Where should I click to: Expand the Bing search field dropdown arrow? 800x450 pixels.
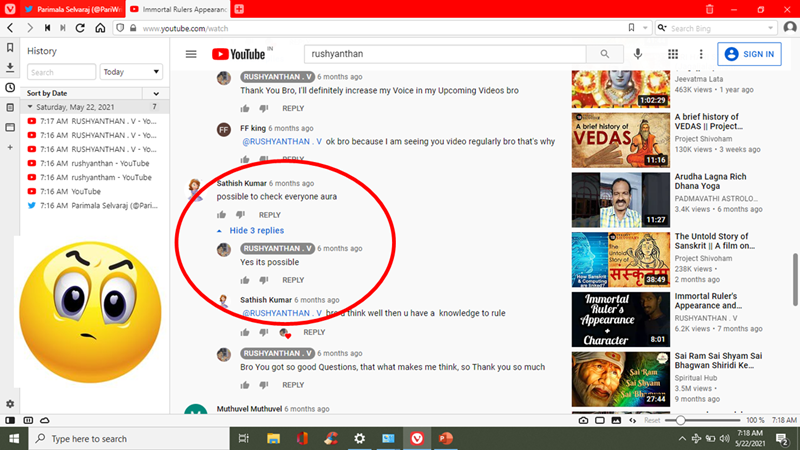pos(770,28)
